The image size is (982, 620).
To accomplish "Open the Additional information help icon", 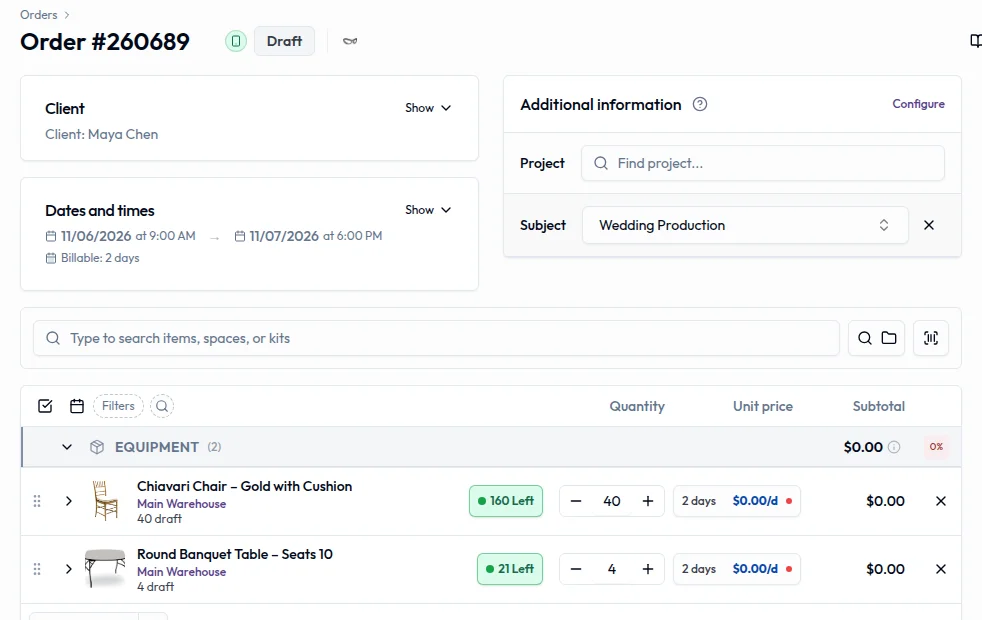I will [x=700, y=105].
